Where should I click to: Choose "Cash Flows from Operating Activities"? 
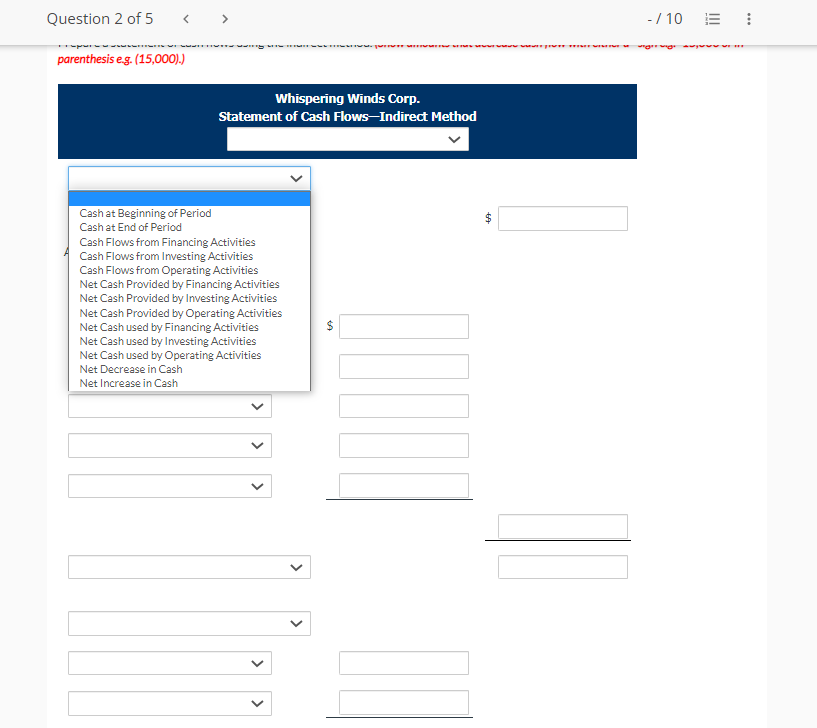[168, 270]
